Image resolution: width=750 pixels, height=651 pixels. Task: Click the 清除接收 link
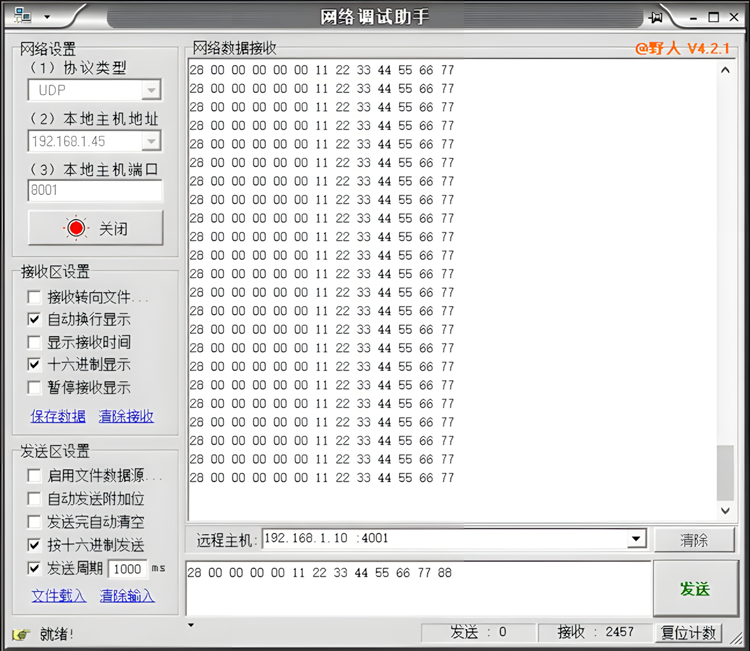pyautogui.click(x=126, y=416)
